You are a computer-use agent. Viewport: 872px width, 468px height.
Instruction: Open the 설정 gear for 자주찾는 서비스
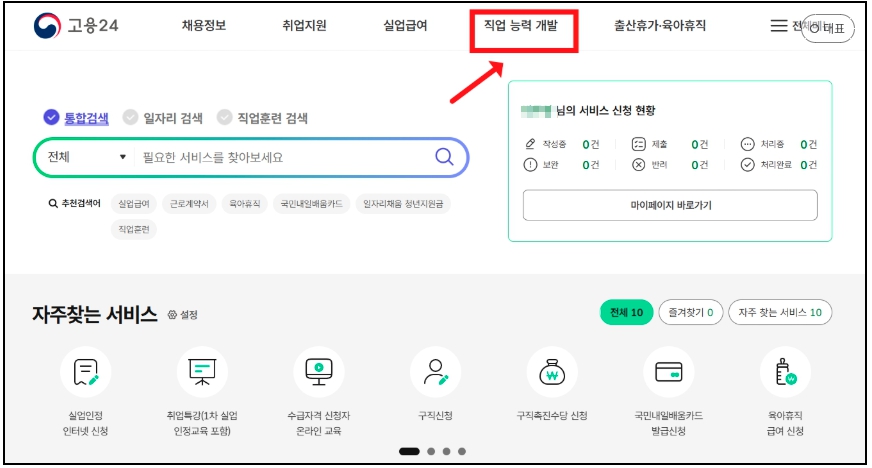click(182, 315)
